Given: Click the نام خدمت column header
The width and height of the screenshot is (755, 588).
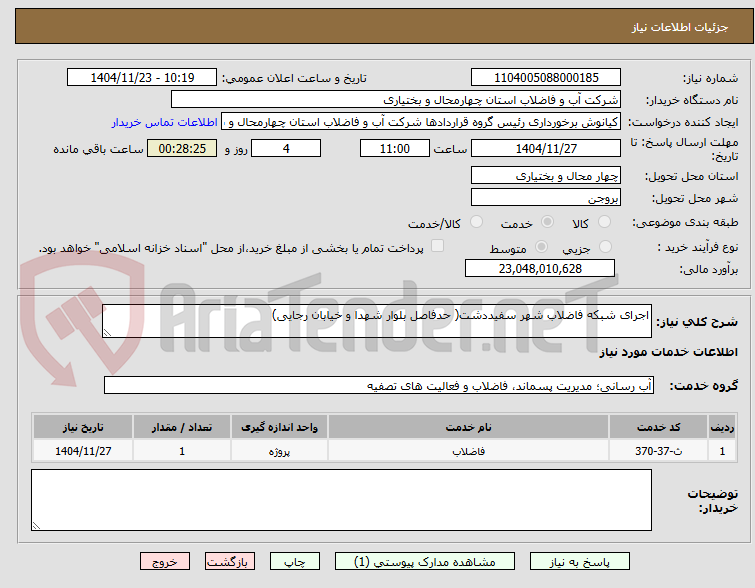Looking at the screenshot, I should tap(469, 427).
